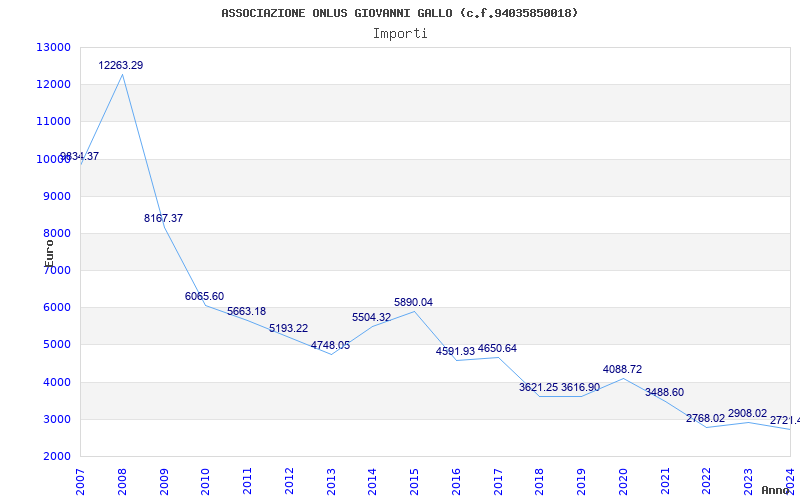Click the 9834.37 data label

click(80, 156)
